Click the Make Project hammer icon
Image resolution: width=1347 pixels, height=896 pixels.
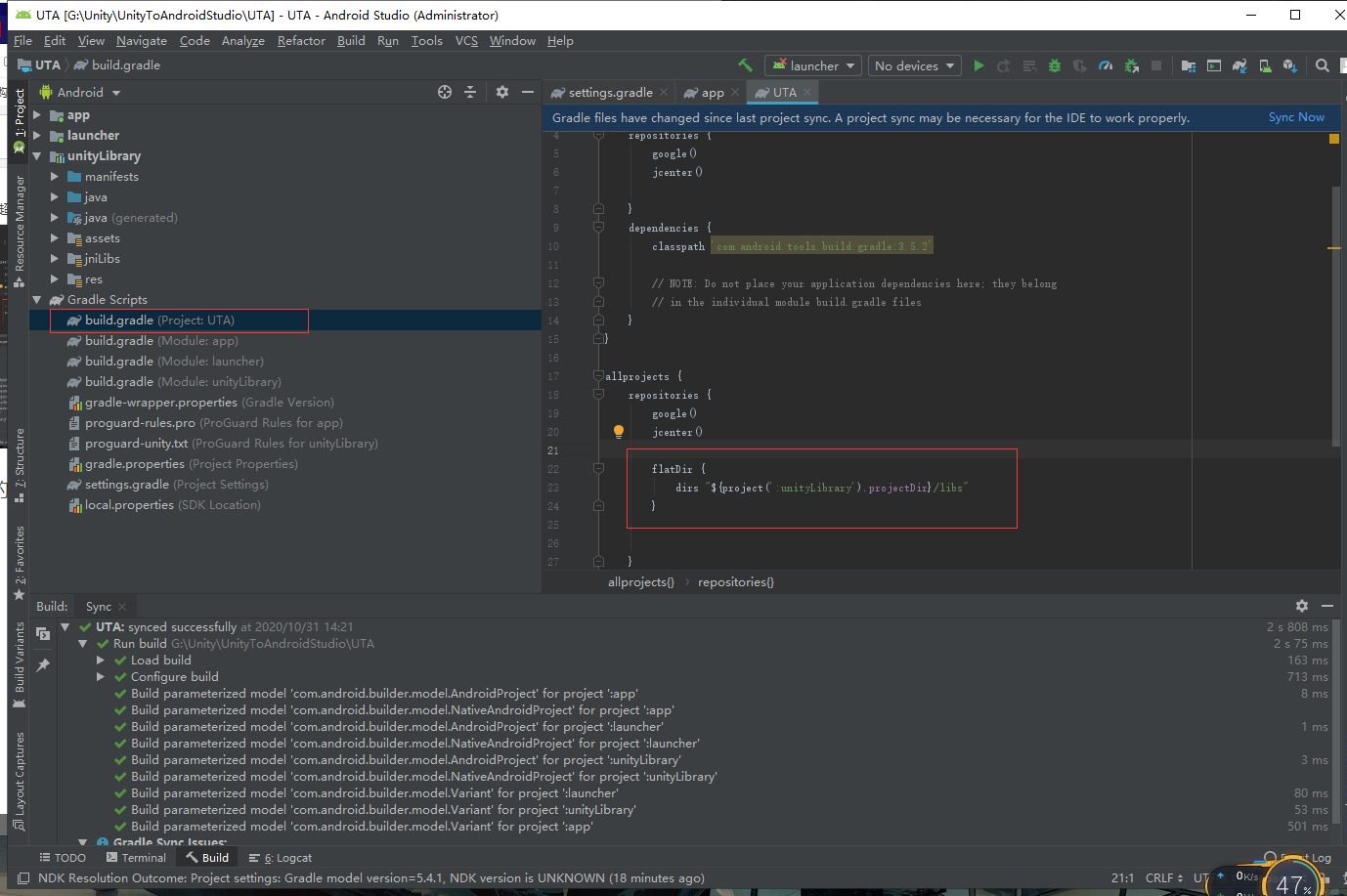point(746,65)
